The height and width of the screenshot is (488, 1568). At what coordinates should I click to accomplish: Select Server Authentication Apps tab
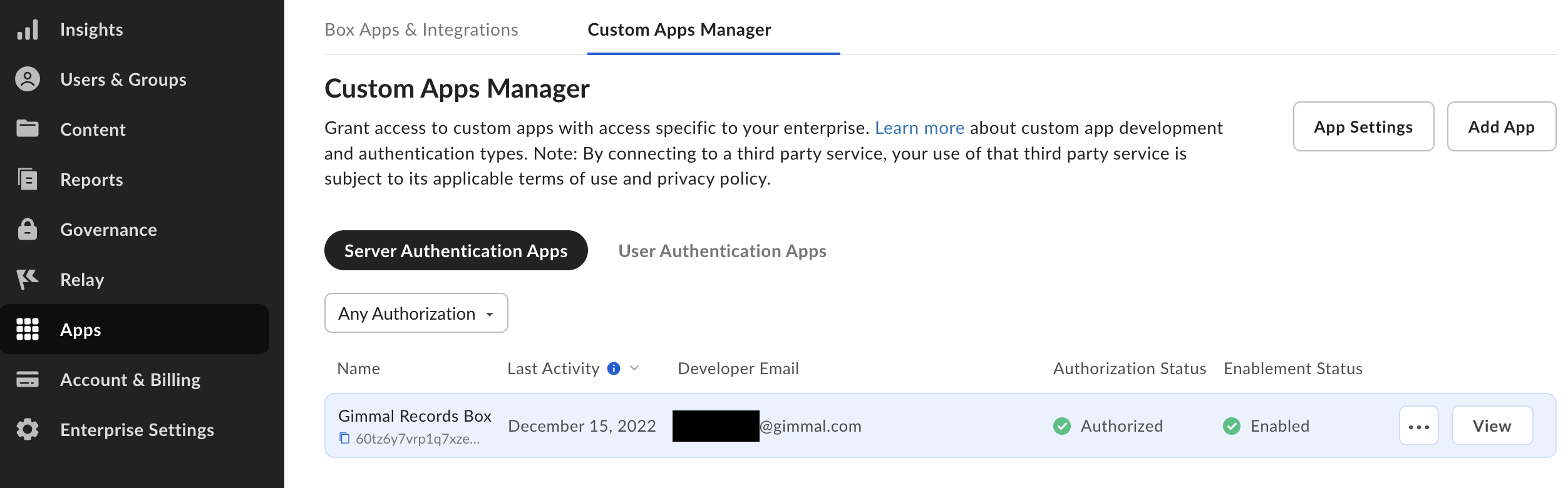click(x=455, y=251)
